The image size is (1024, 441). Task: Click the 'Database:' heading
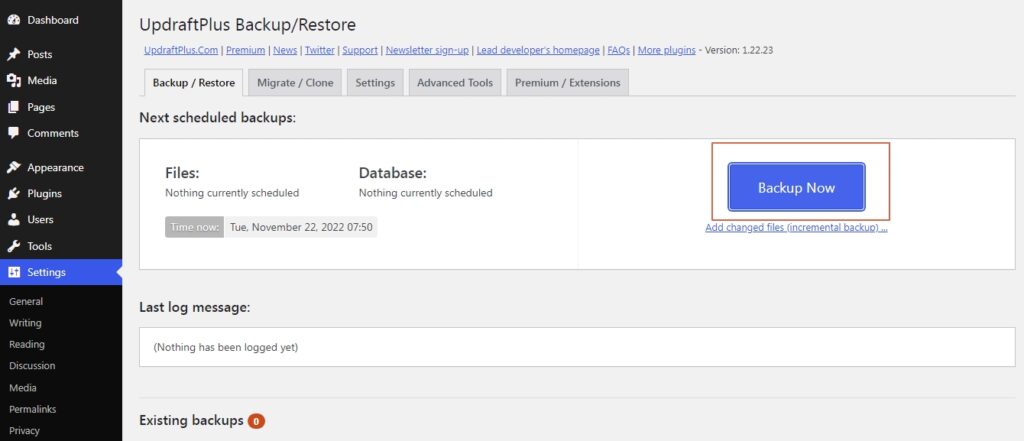(x=392, y=173)
